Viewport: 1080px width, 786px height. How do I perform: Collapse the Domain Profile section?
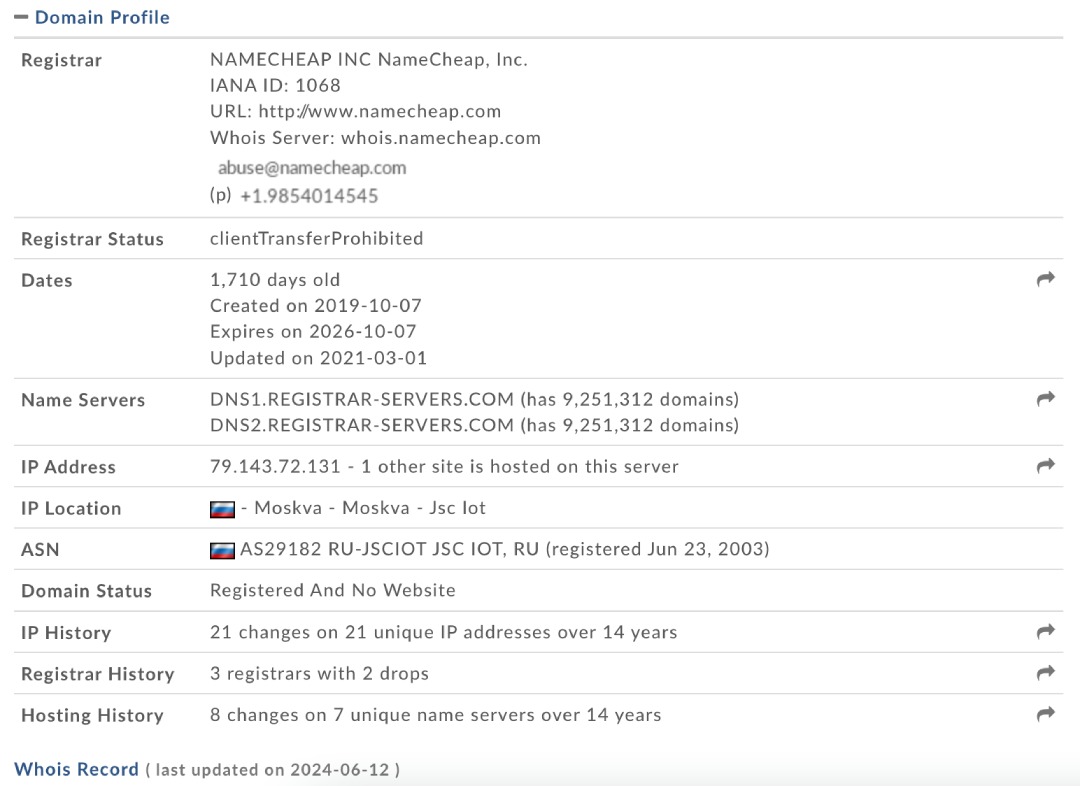(21, 17)
